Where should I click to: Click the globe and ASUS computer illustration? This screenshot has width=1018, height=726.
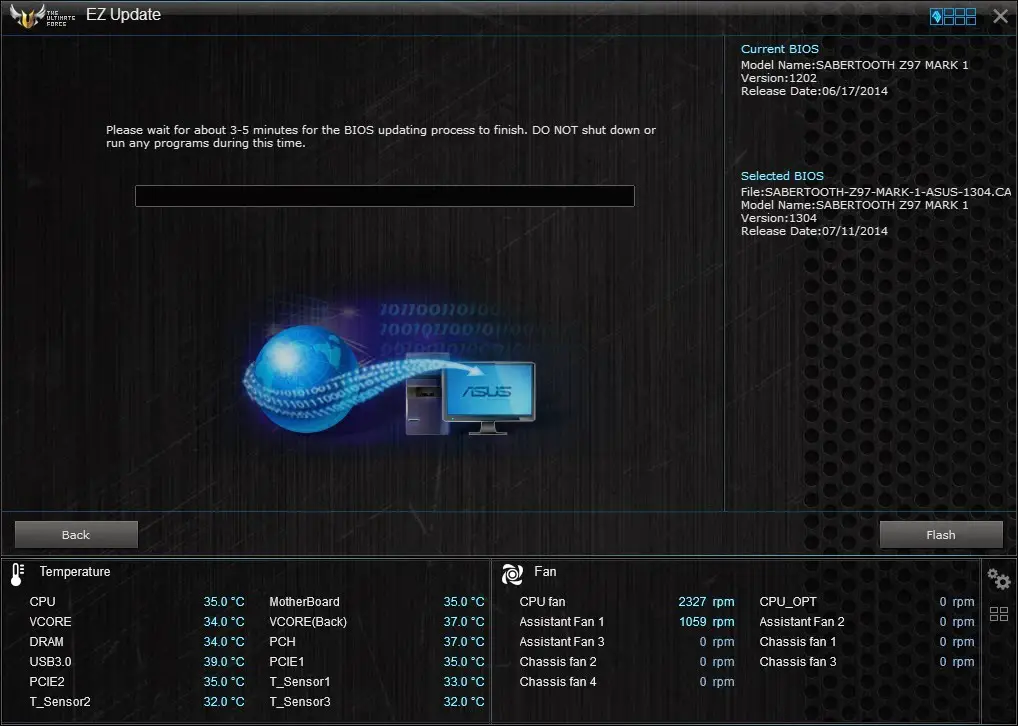pos(390,370)
